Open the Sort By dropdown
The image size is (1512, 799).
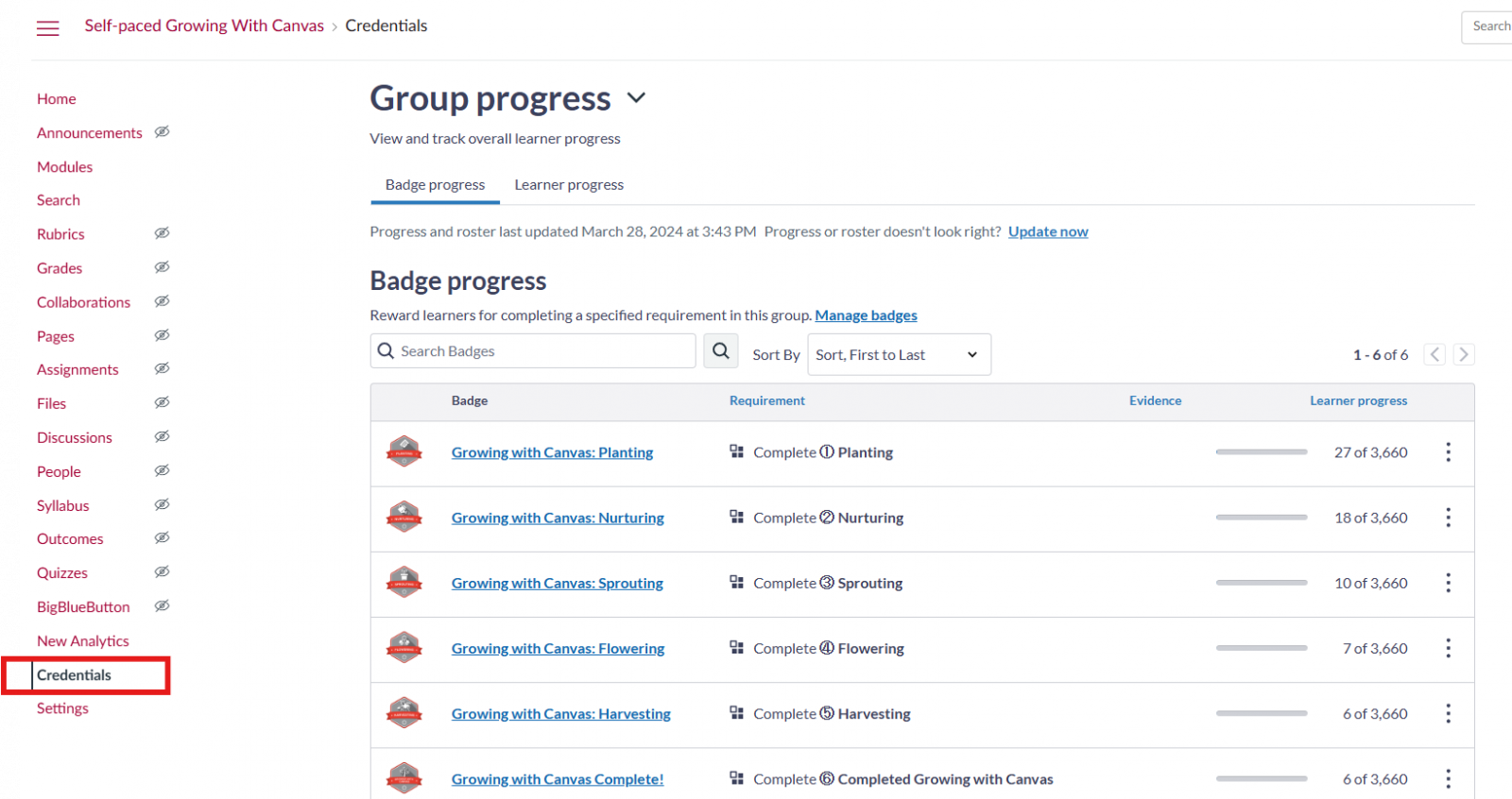[898, 355]
